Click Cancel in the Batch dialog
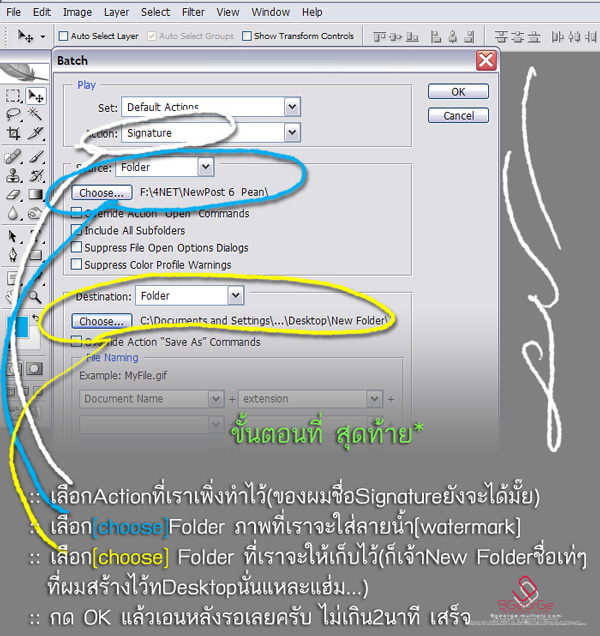Viewport: 600px width, 636px height. (458, 116)
